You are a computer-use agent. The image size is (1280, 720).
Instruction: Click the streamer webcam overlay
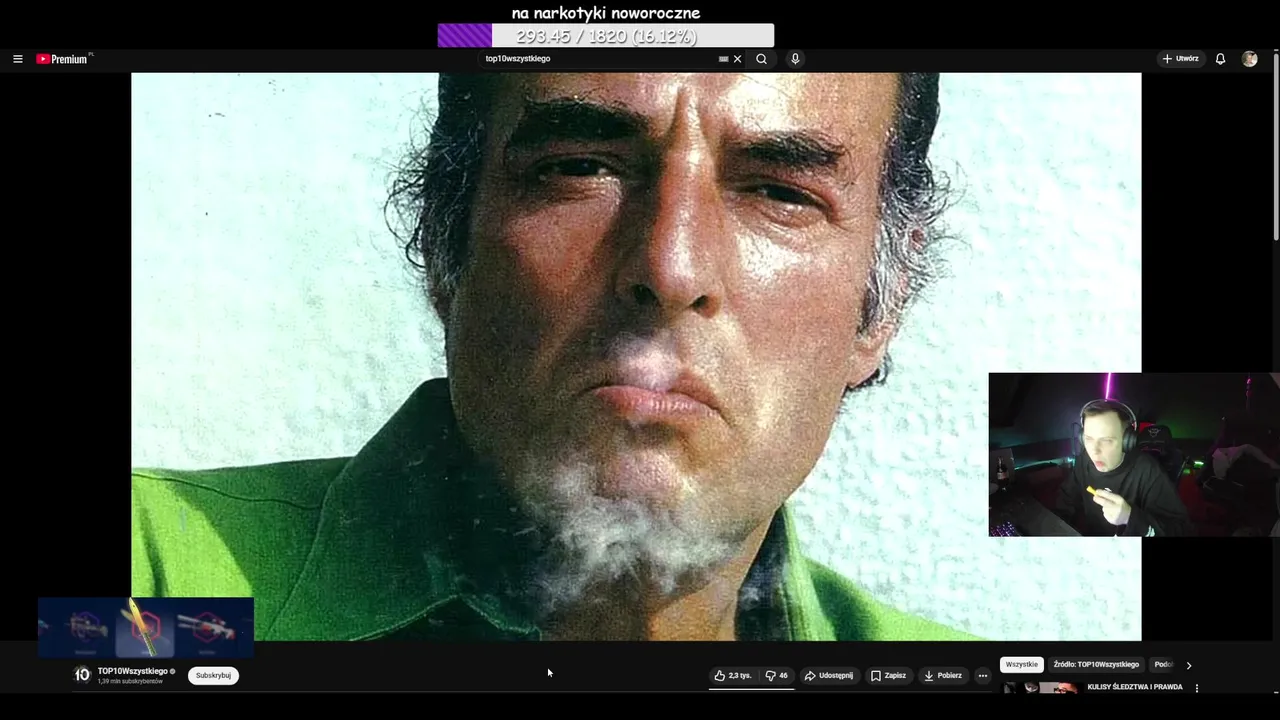[x=1134, y=455]
